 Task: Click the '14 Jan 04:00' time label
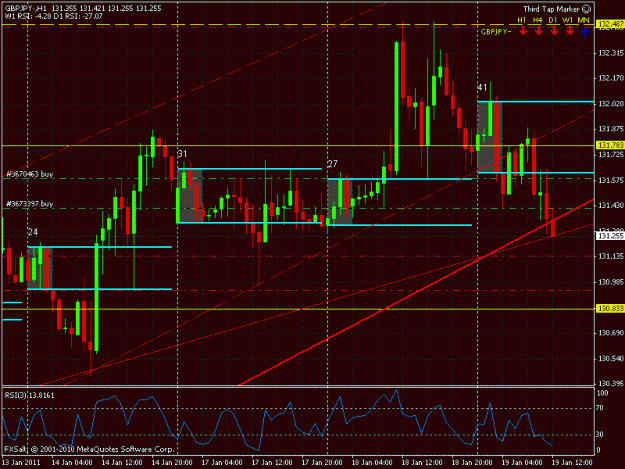[x=72, y=463]
